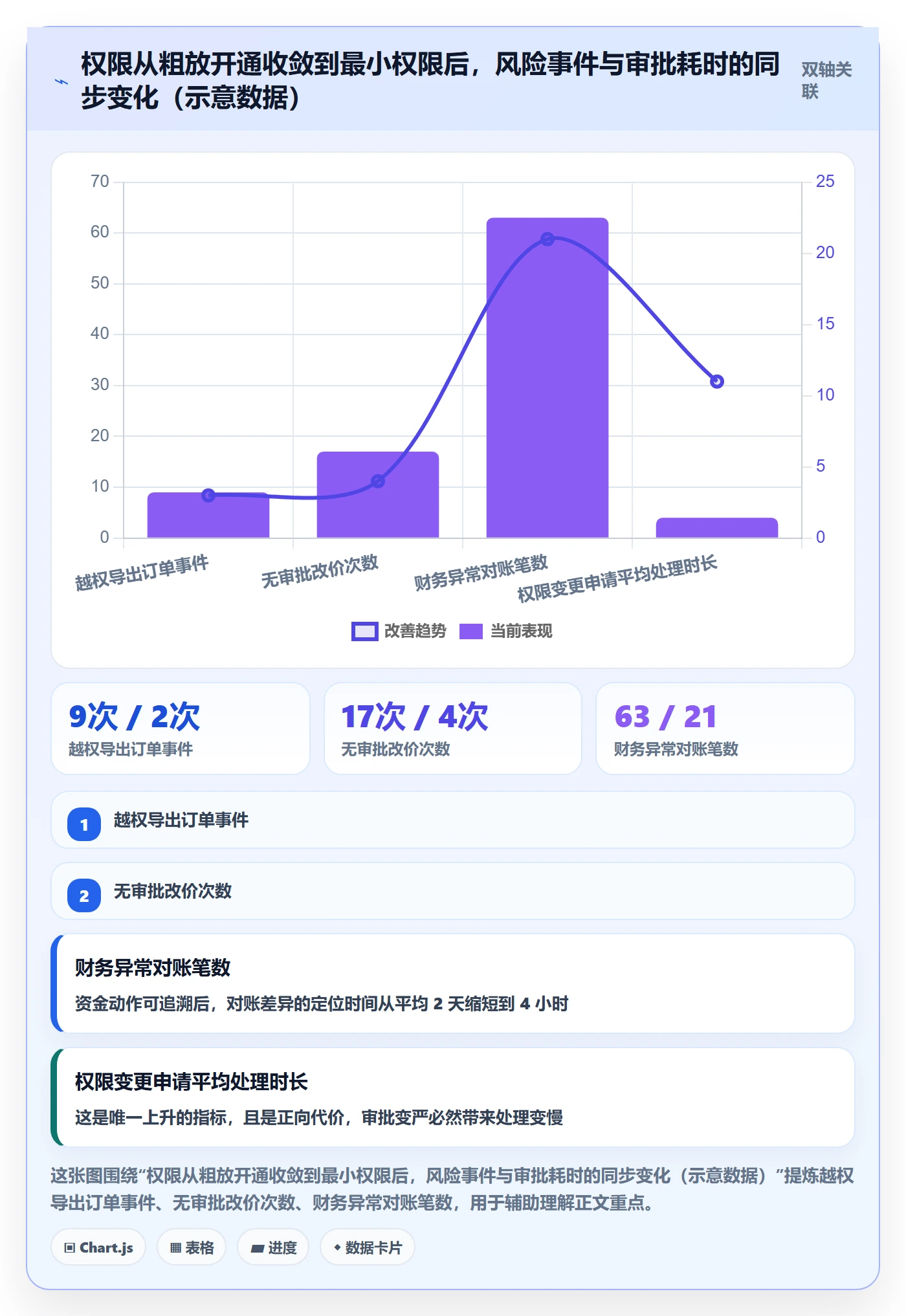
Task: Toggle the 改善趋势 legend swatch
Action: 364,631
